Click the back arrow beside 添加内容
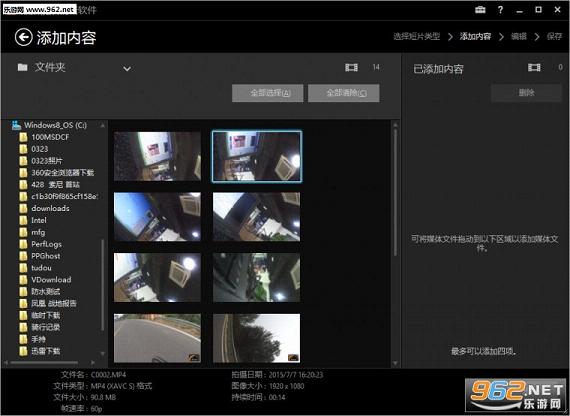The height and width of the screenshot is (416, 570). [24, 37]
